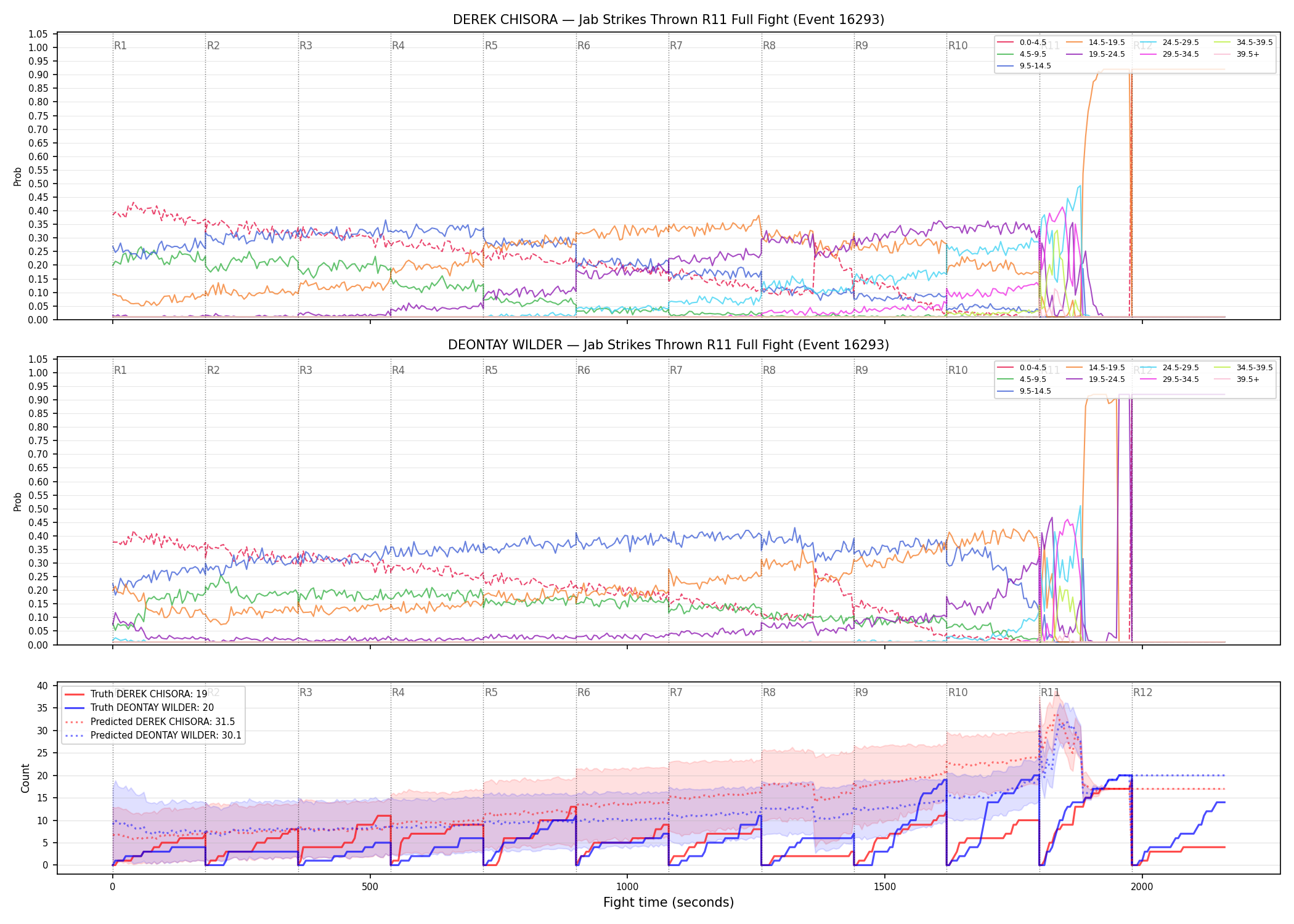The image size is (1294, 924).
Task: Click the Predicted DEONTAY WILDER: 30.1 legend entry
Action: coord(153,736)
